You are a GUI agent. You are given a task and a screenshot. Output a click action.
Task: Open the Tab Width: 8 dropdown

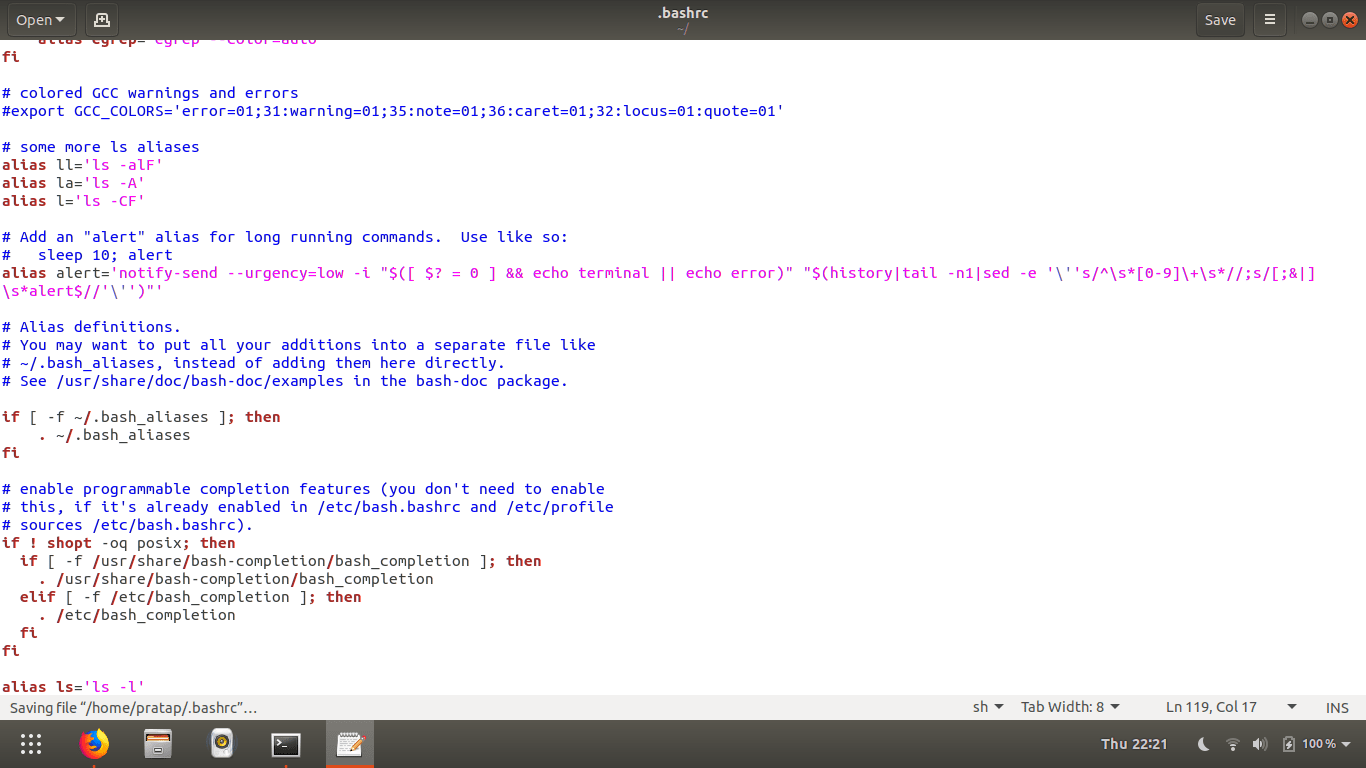(x=1070, y=707)
